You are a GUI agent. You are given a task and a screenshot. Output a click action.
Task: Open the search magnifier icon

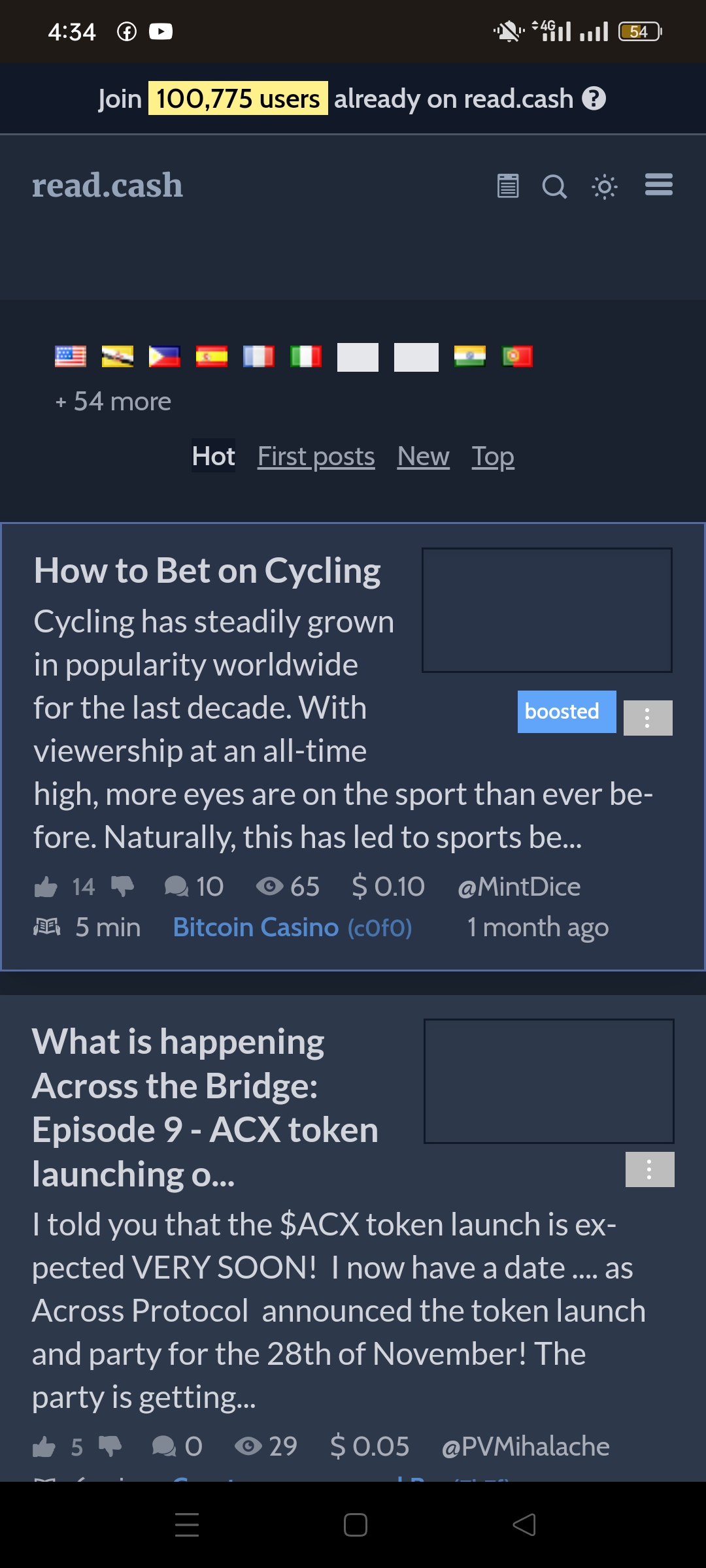pyautogui.click(x=554, y=186)
